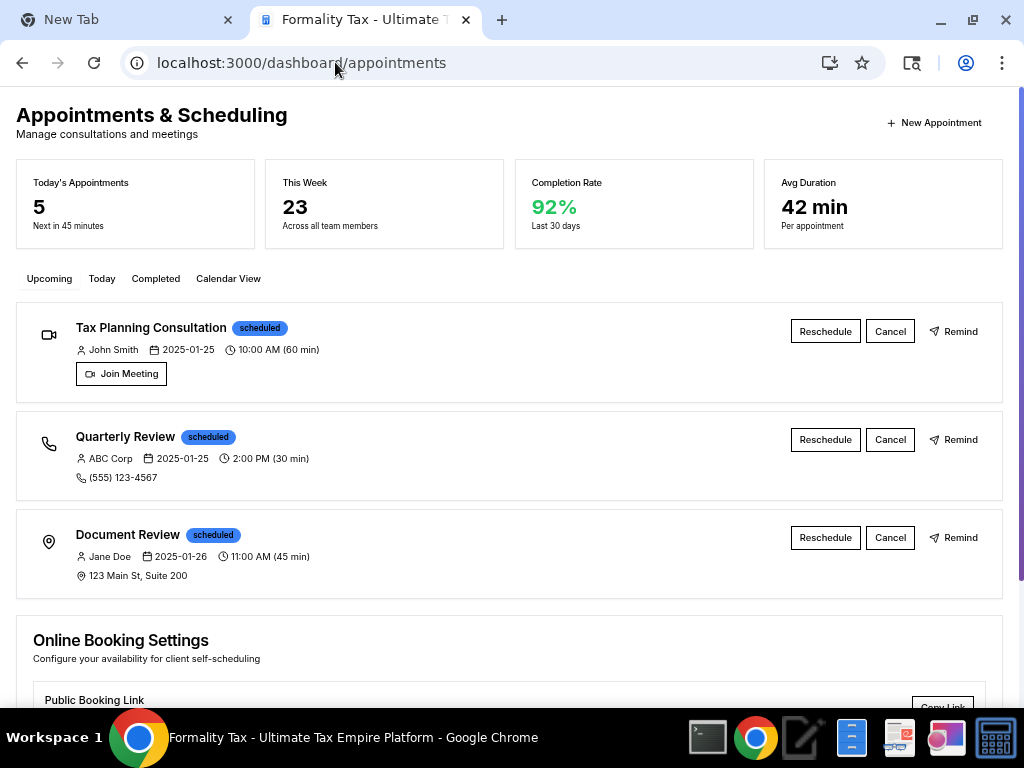Open the terminal from the taskbar

(x=708, y=738)
